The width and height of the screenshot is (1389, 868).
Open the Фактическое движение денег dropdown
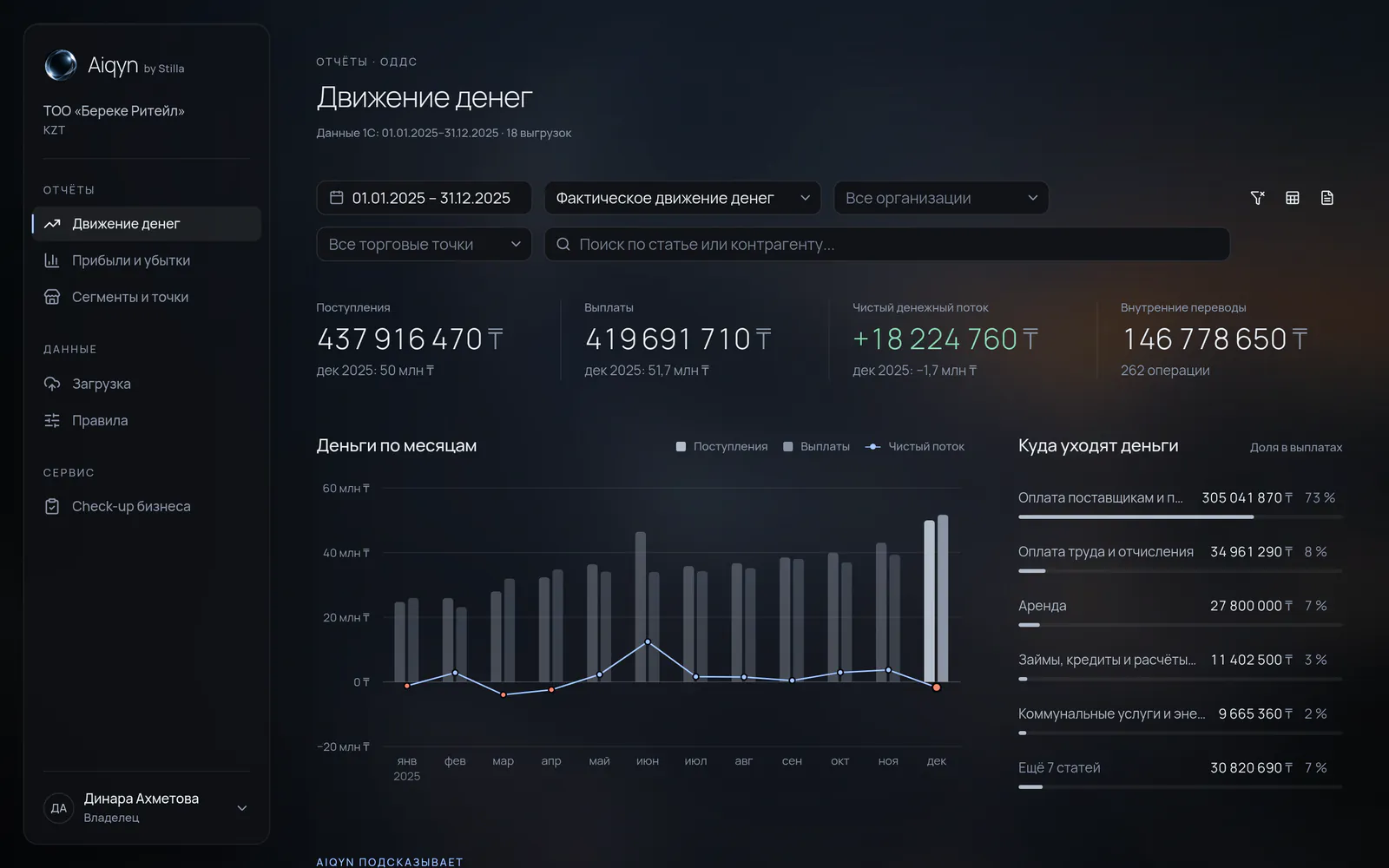click(682, 198)
